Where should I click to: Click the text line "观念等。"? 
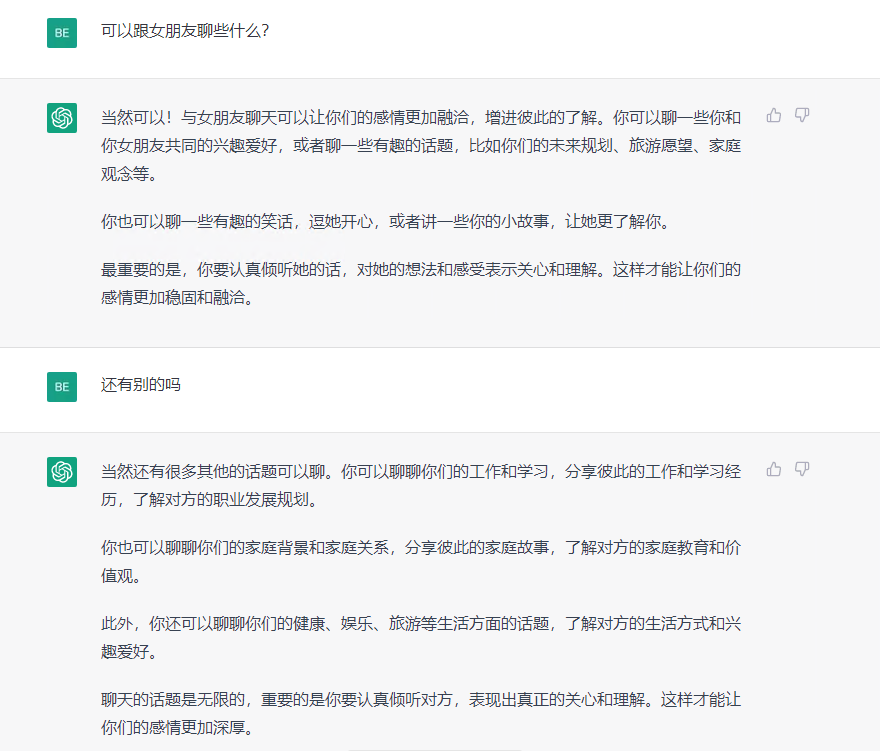pyautogui.click(x=130, y=174)
